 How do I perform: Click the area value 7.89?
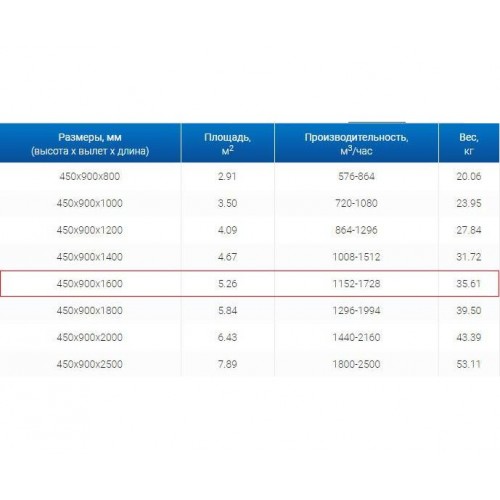coord(227,364)
